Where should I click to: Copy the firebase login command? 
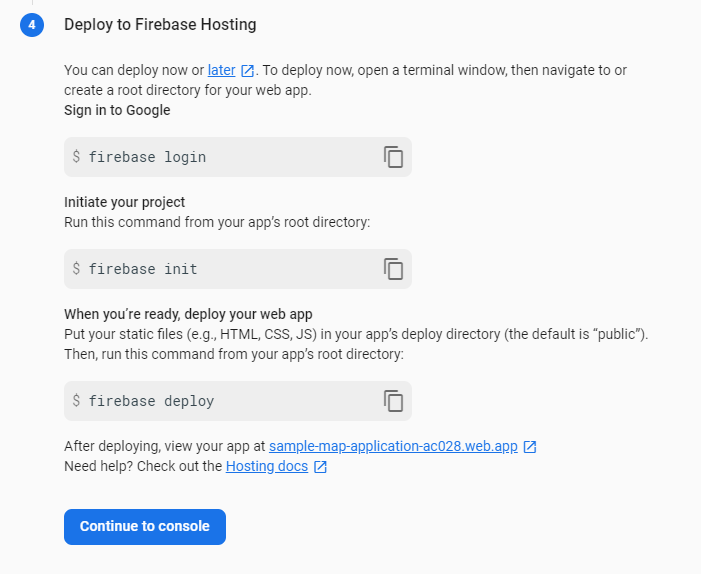[394, 157]
